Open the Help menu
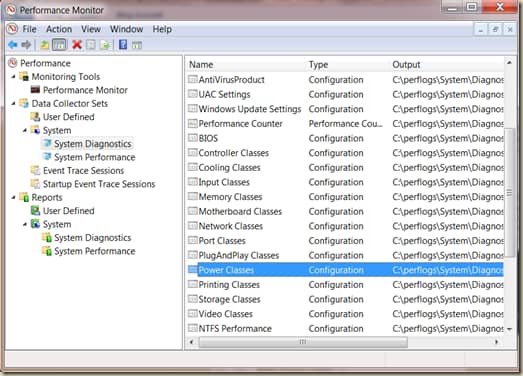 coord(162,29)
